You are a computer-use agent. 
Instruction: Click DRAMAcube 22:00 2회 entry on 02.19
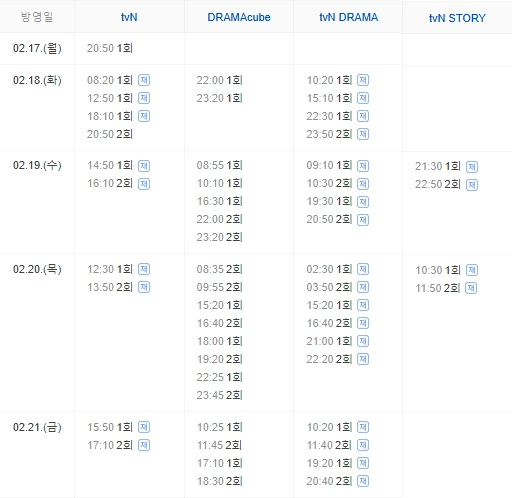point(219,219)
